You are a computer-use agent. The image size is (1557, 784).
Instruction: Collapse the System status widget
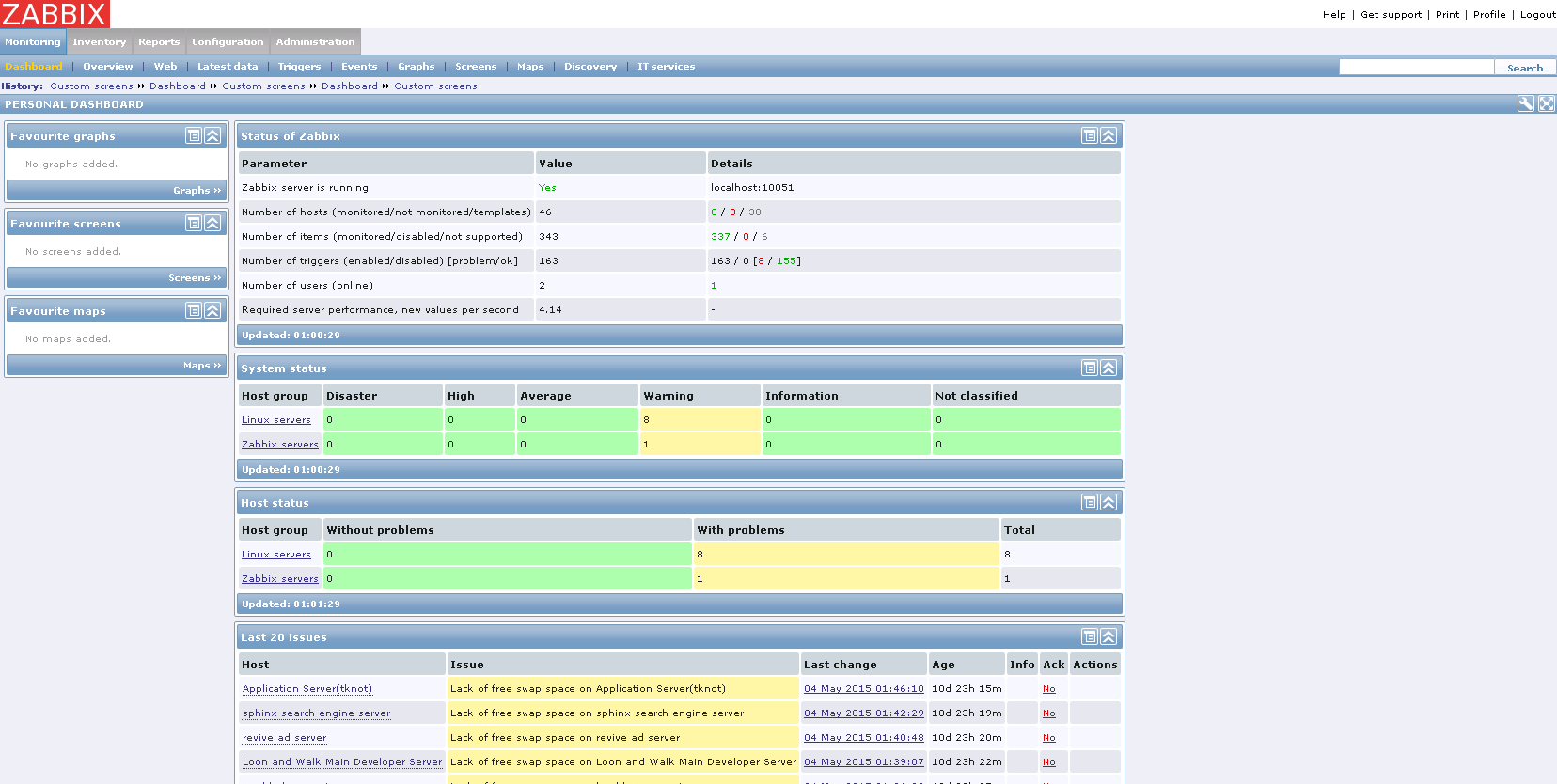pyautogui.click(x=1109, y=368)
